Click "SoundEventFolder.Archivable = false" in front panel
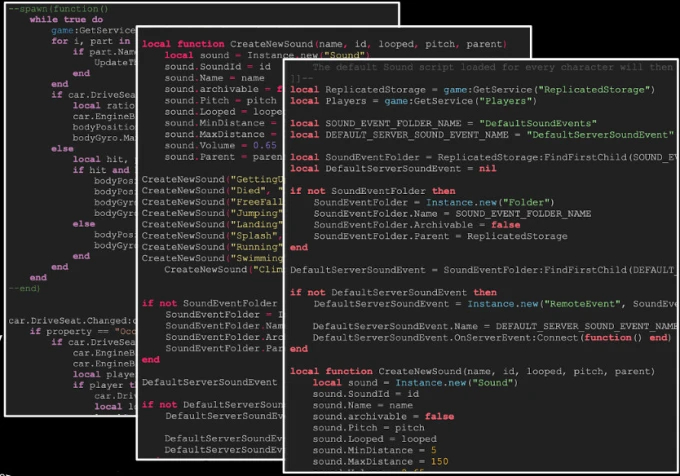 pos(417,225)
